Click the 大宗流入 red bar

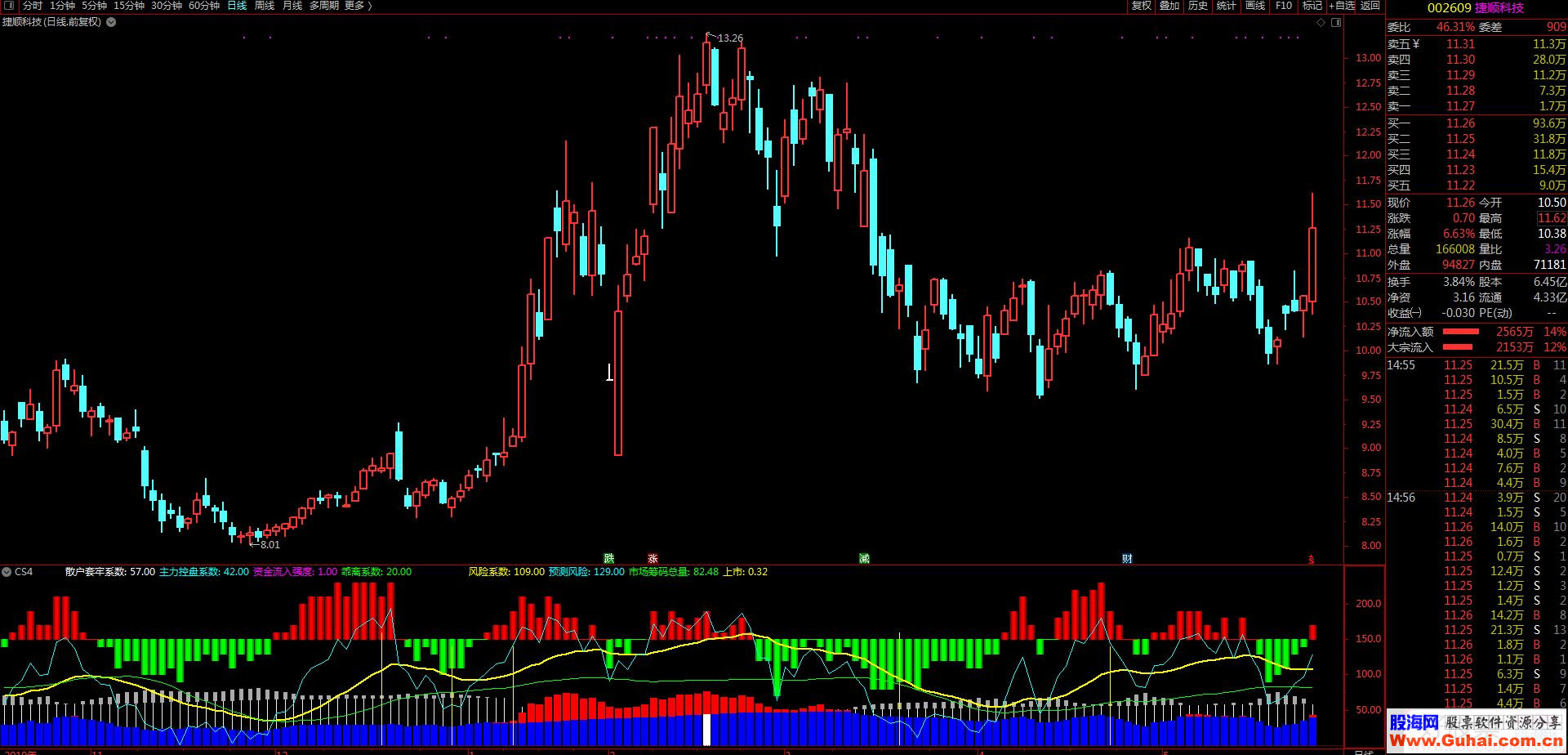[1459, 347]
